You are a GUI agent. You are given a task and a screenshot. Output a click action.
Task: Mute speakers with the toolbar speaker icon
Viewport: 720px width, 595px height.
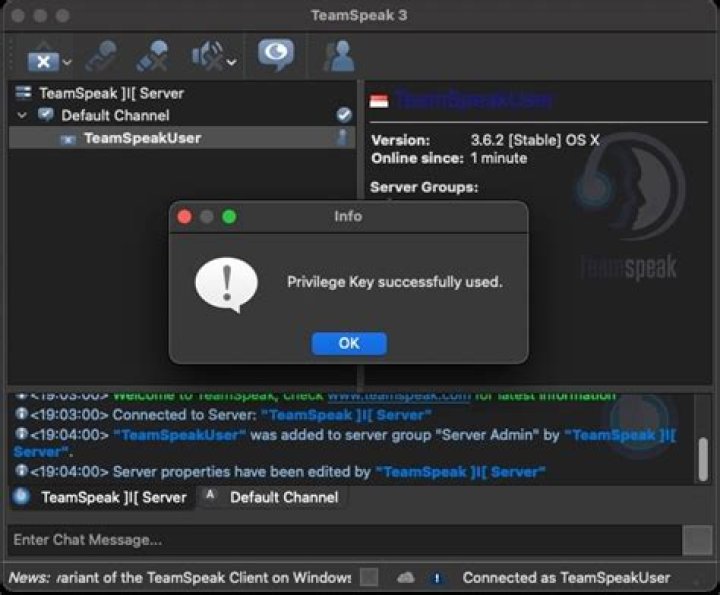coord(208,56)
